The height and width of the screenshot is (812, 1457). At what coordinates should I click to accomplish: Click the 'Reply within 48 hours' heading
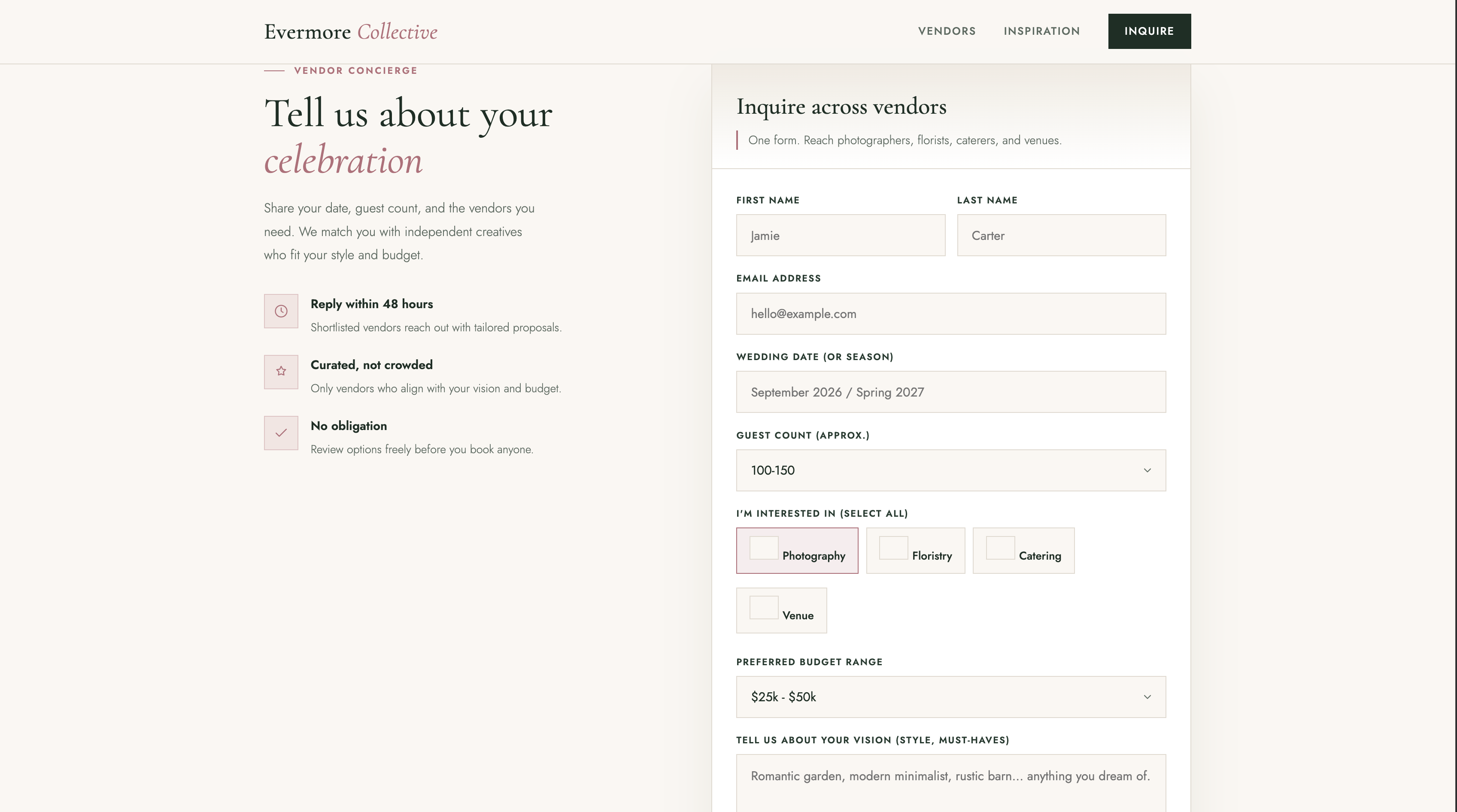(x=372, y=304)
